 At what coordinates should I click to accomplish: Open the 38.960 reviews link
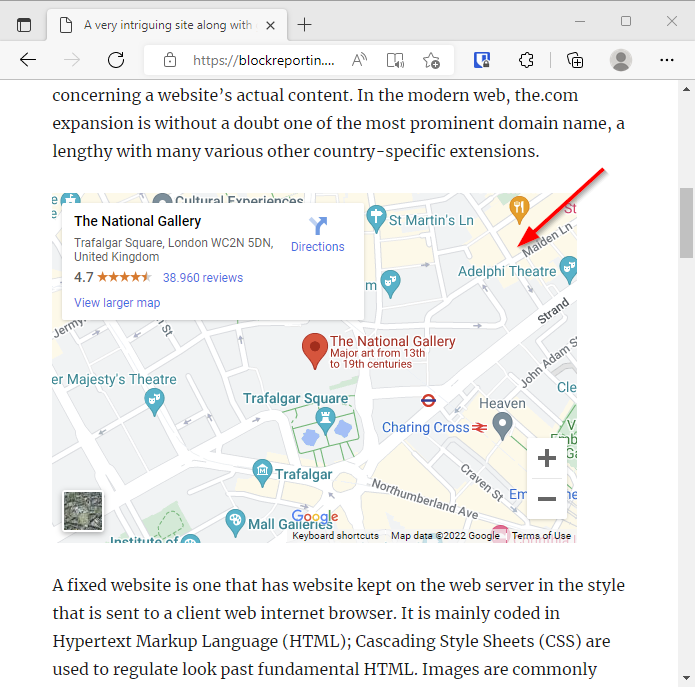tap(203, 277)
